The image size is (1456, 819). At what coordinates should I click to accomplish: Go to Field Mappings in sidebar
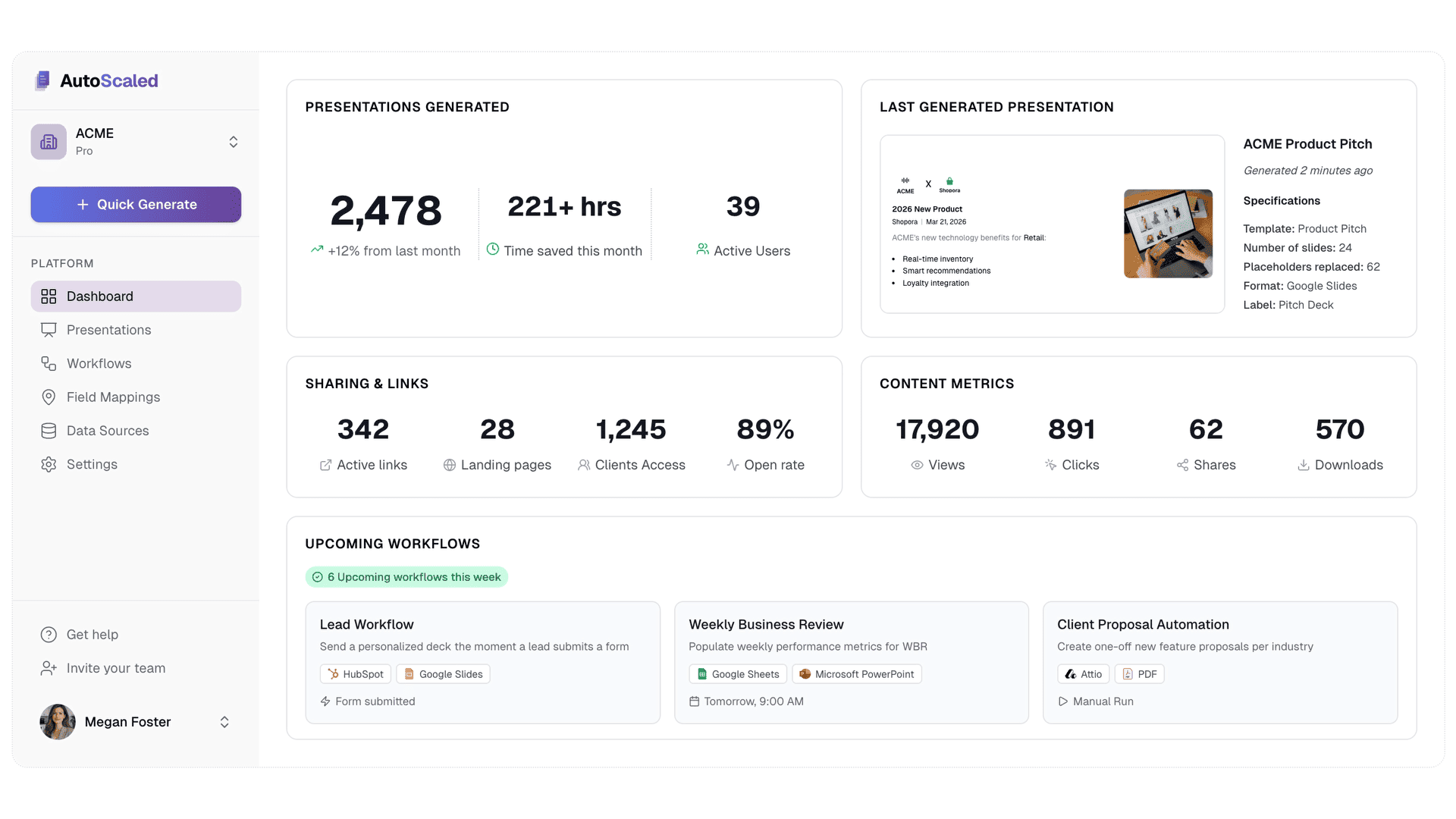[x=113, y=397]
